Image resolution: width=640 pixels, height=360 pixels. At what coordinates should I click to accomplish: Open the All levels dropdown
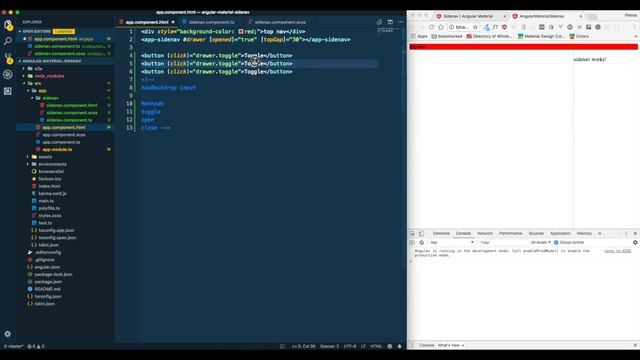[x=540, y=242]
